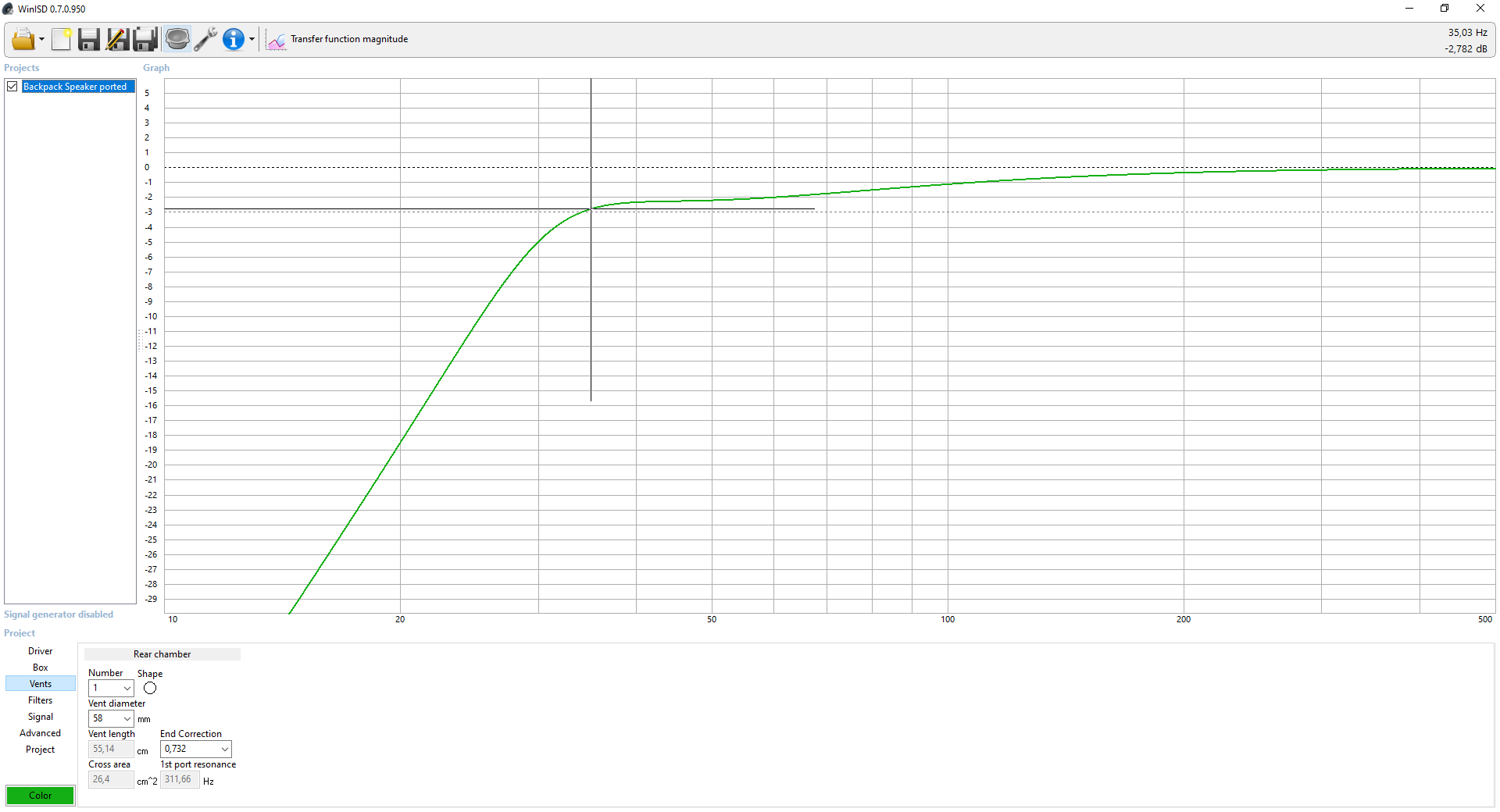Click the Vent length field

click(x=111, y=749)
